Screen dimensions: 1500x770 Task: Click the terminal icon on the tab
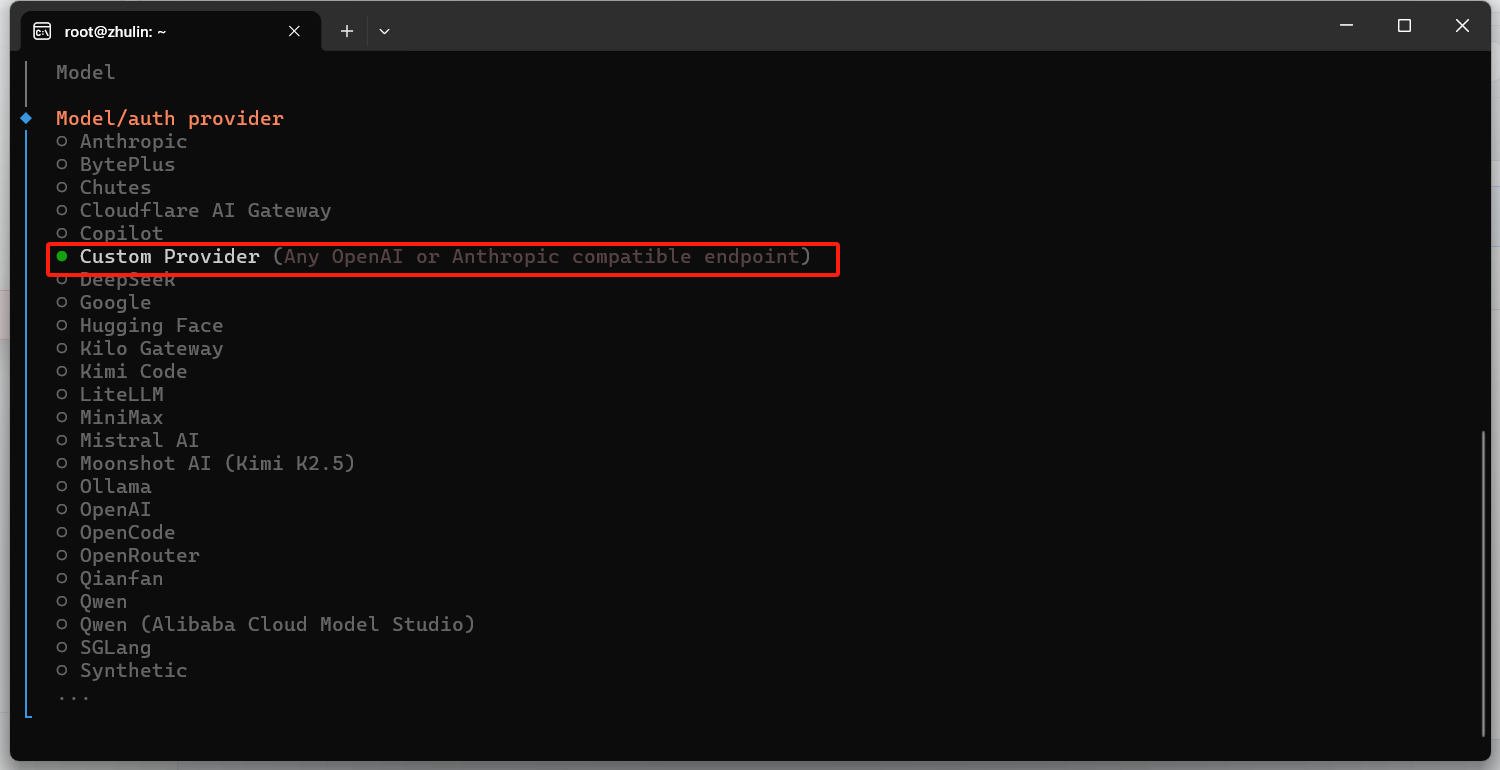click(42, 31)
